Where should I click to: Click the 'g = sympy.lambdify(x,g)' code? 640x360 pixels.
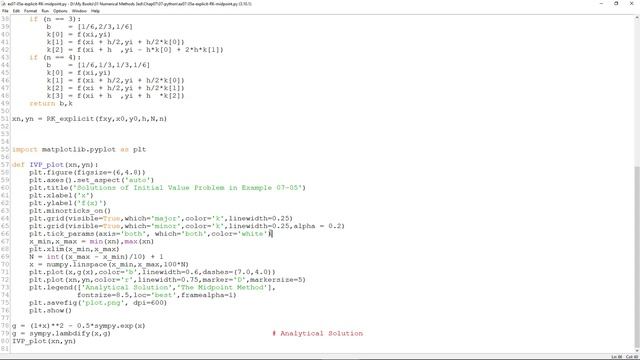coord(61,333)
